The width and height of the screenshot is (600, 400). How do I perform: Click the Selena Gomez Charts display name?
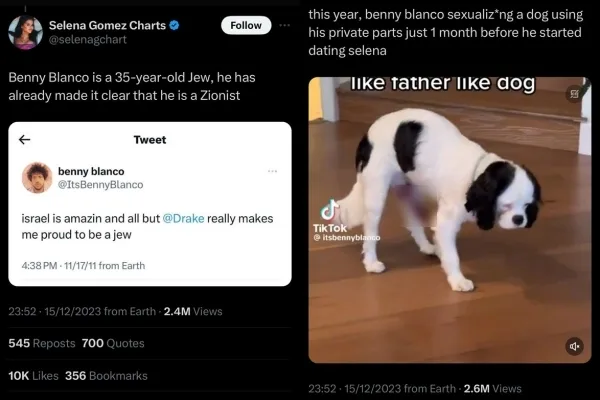tap(107, 25)
